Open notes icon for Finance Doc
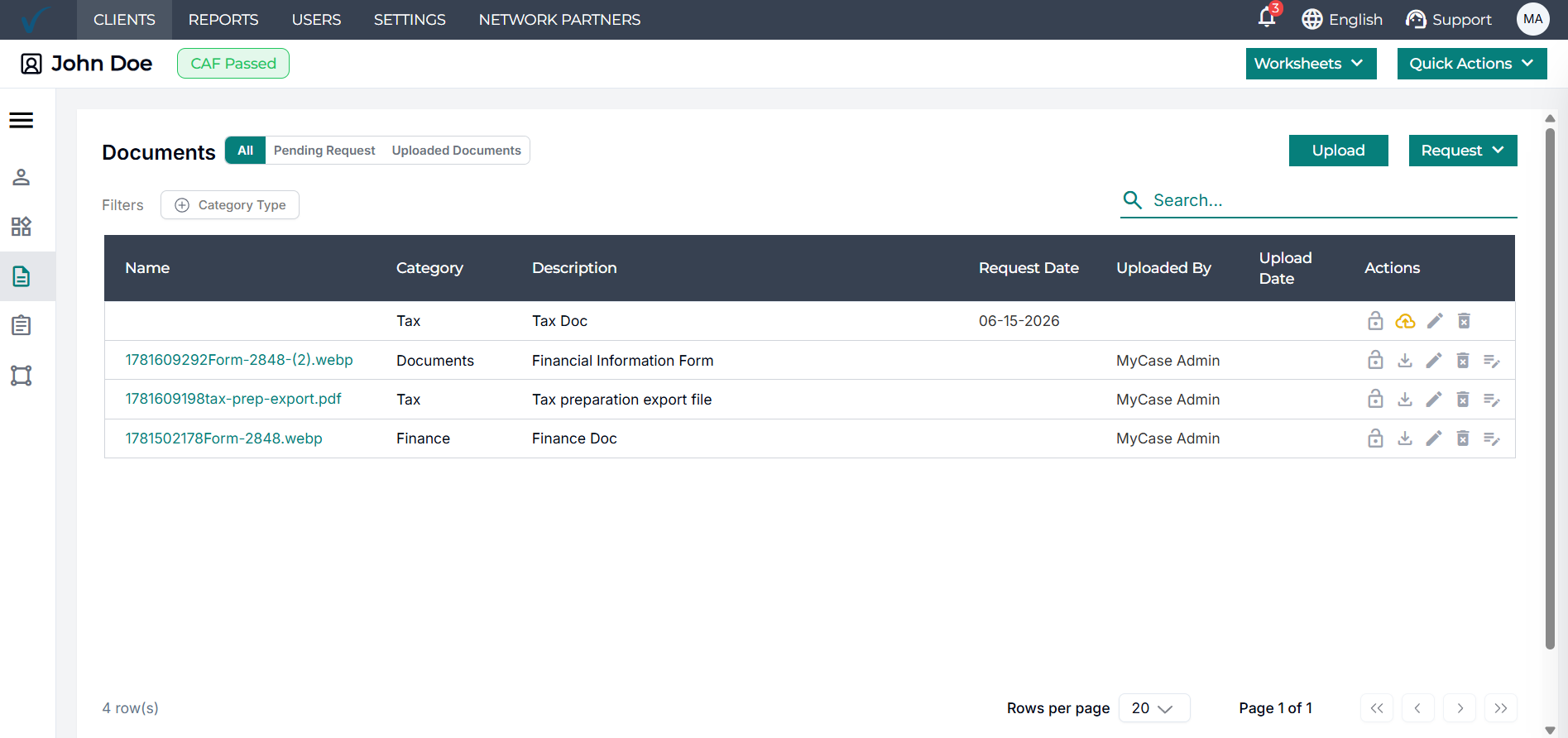This screenshot has height=738, width=1568. 1492,439
